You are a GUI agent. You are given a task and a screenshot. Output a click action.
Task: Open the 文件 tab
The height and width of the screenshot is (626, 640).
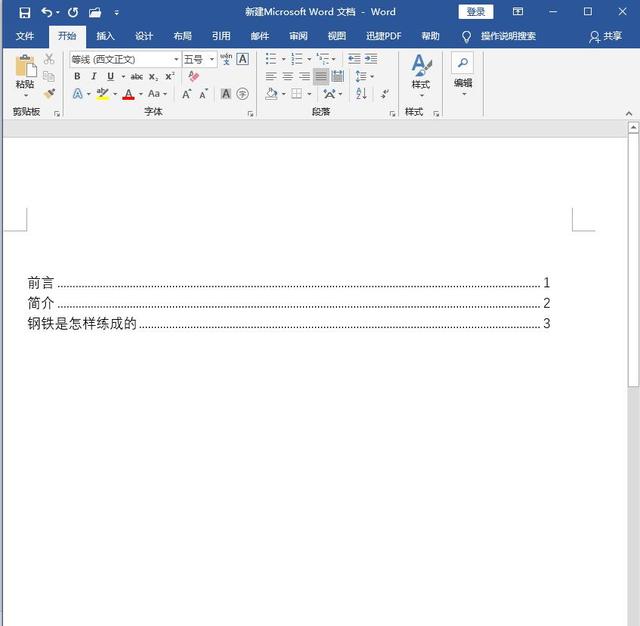coord(25,36)
